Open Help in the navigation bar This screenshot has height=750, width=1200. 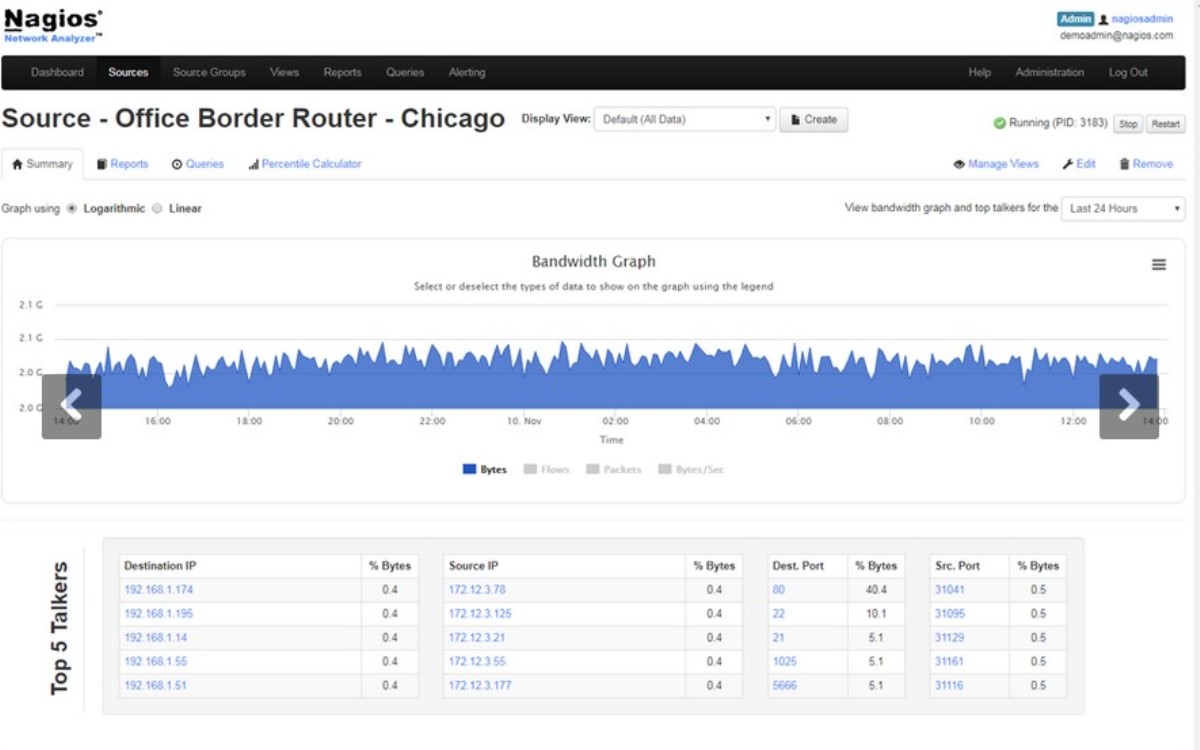click(980, 72)
